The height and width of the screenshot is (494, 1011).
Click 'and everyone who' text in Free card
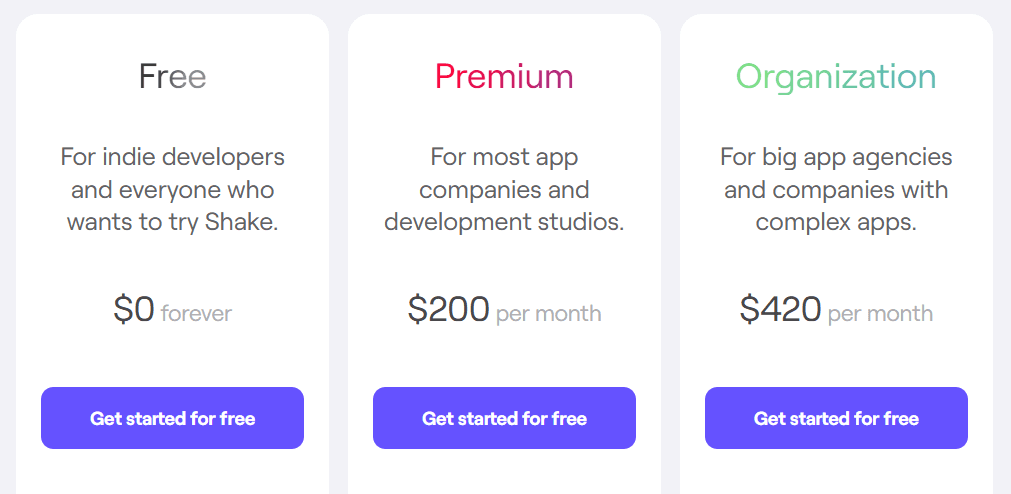172,191
